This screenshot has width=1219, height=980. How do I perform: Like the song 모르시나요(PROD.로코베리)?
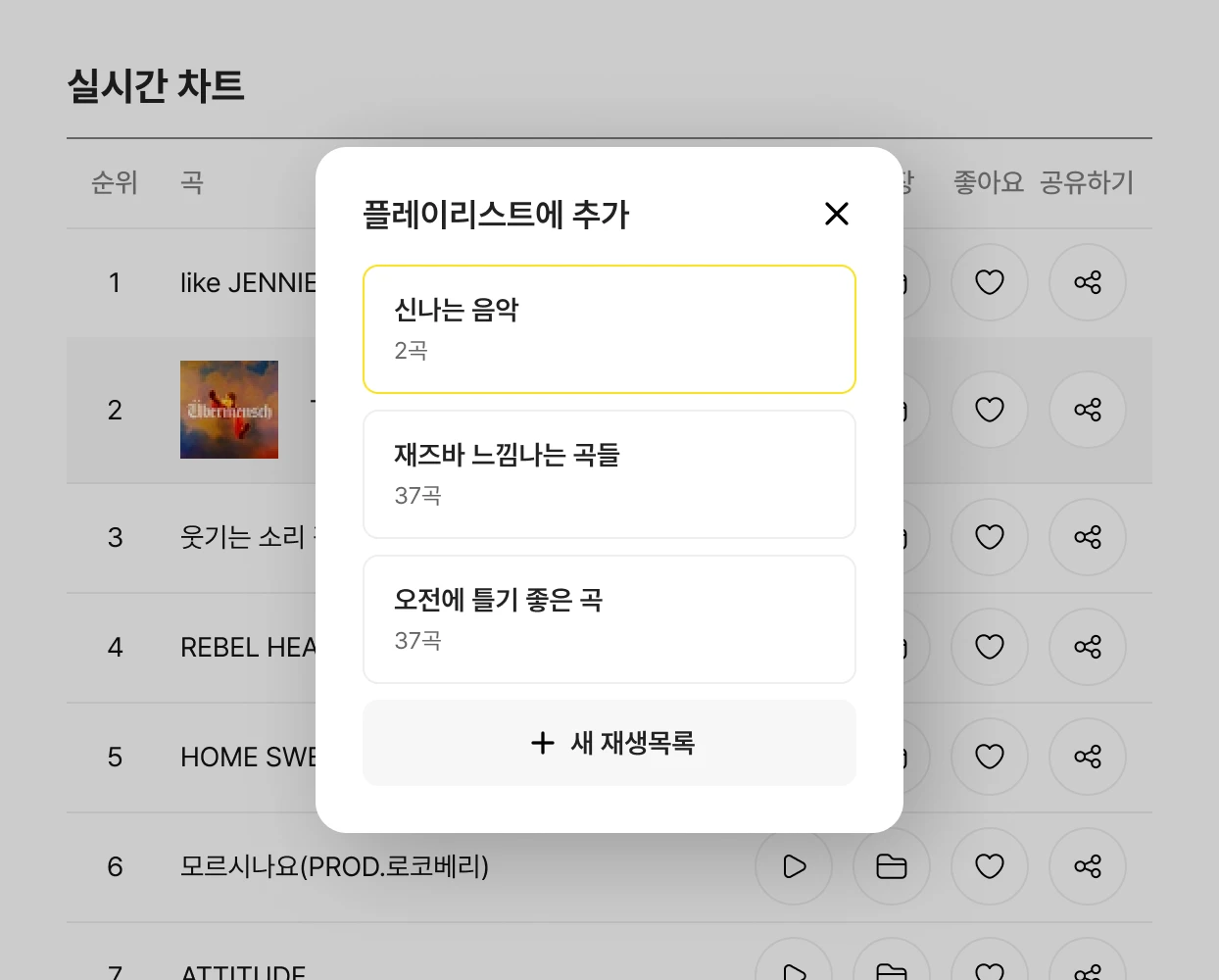[990, 866]
